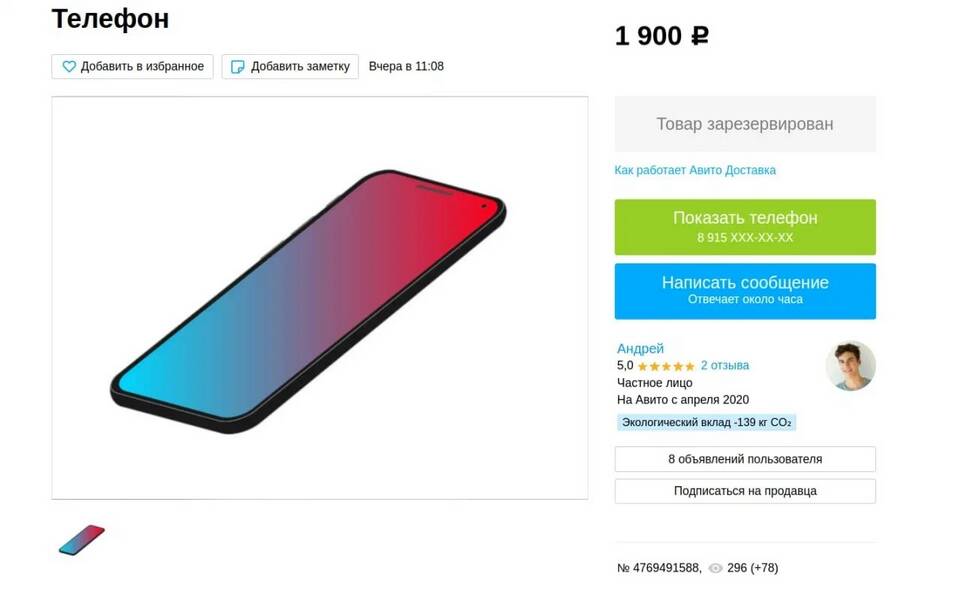Click Подписаться на продавца button

pyautogui.click(x=745, y=491)
